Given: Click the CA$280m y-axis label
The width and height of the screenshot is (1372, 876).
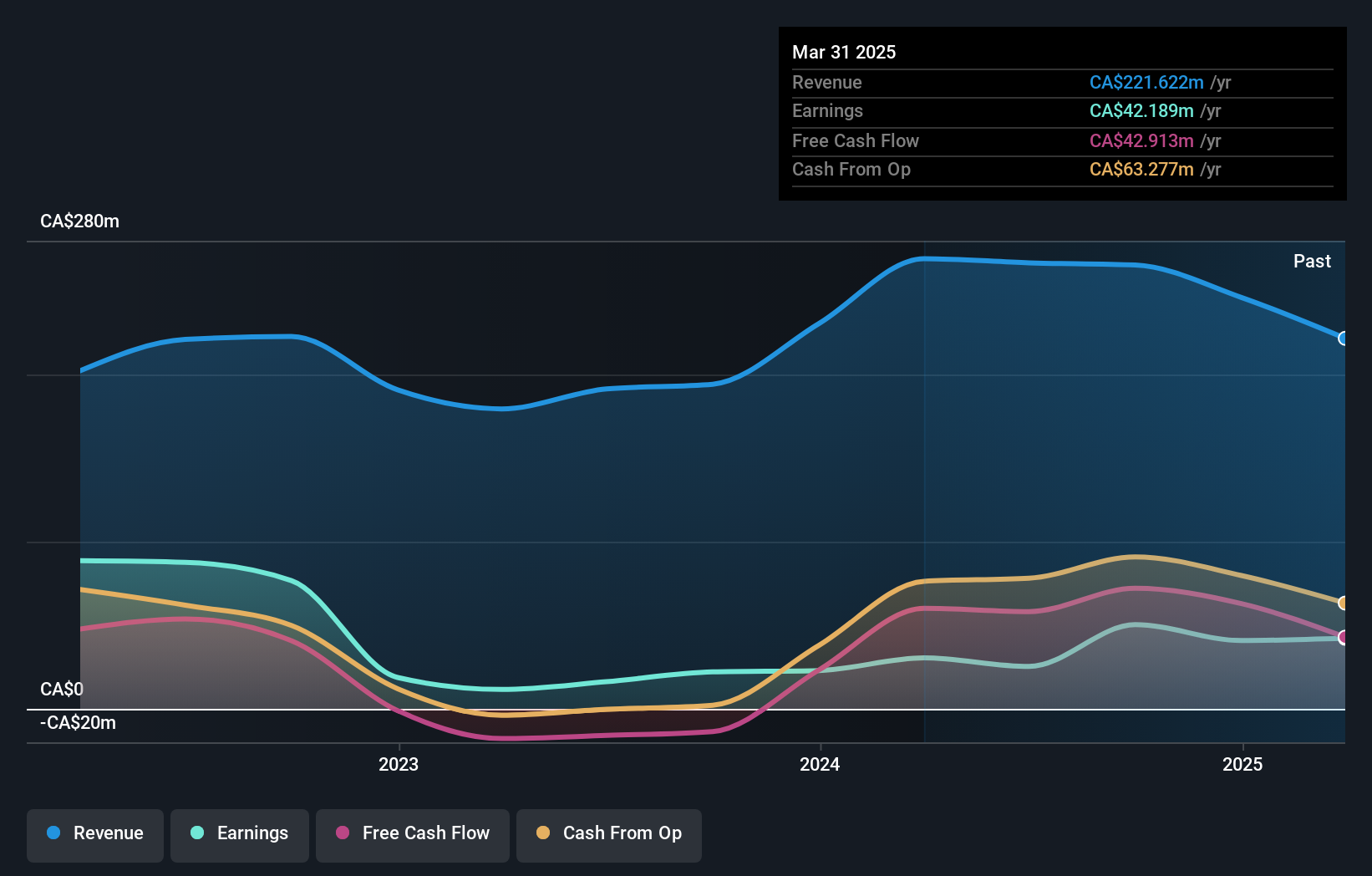Looking at the screenshot, I should [80, 222].
